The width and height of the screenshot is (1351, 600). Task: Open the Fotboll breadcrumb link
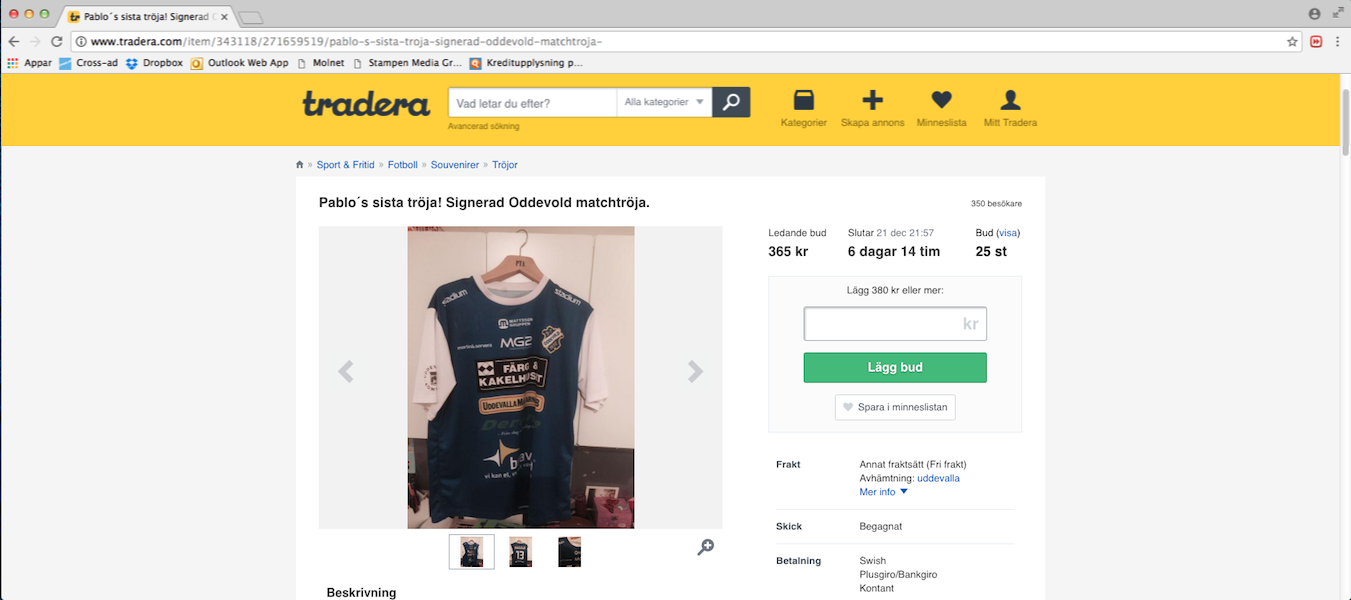tap(403, 165)
